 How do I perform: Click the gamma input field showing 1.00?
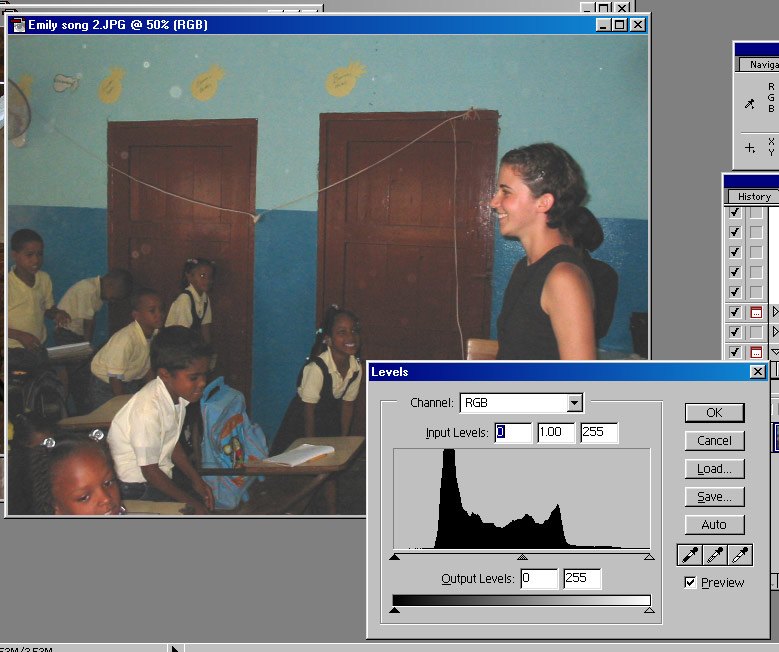click(556, 432)
